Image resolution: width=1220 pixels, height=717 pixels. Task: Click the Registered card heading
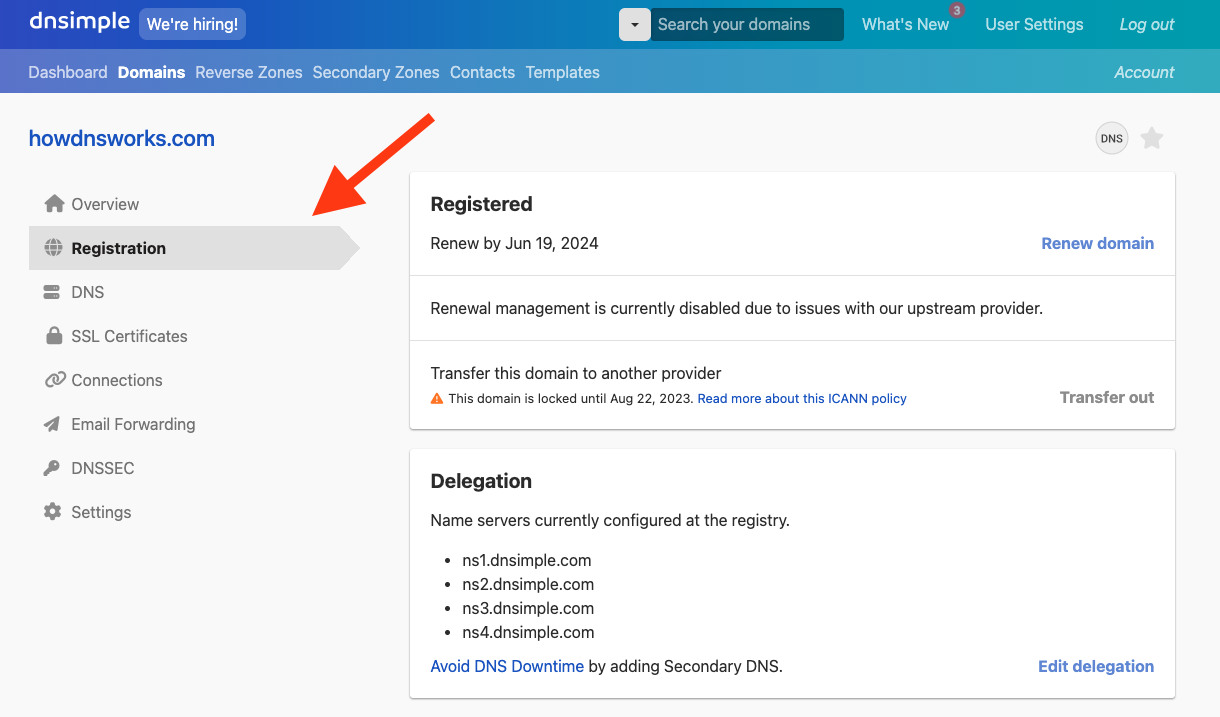(x=481, y=204)
